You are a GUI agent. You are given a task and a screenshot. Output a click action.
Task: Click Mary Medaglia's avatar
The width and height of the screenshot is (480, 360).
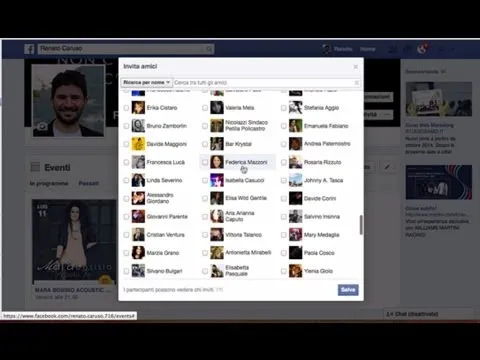pyautogui.click(x=295, y=235)
